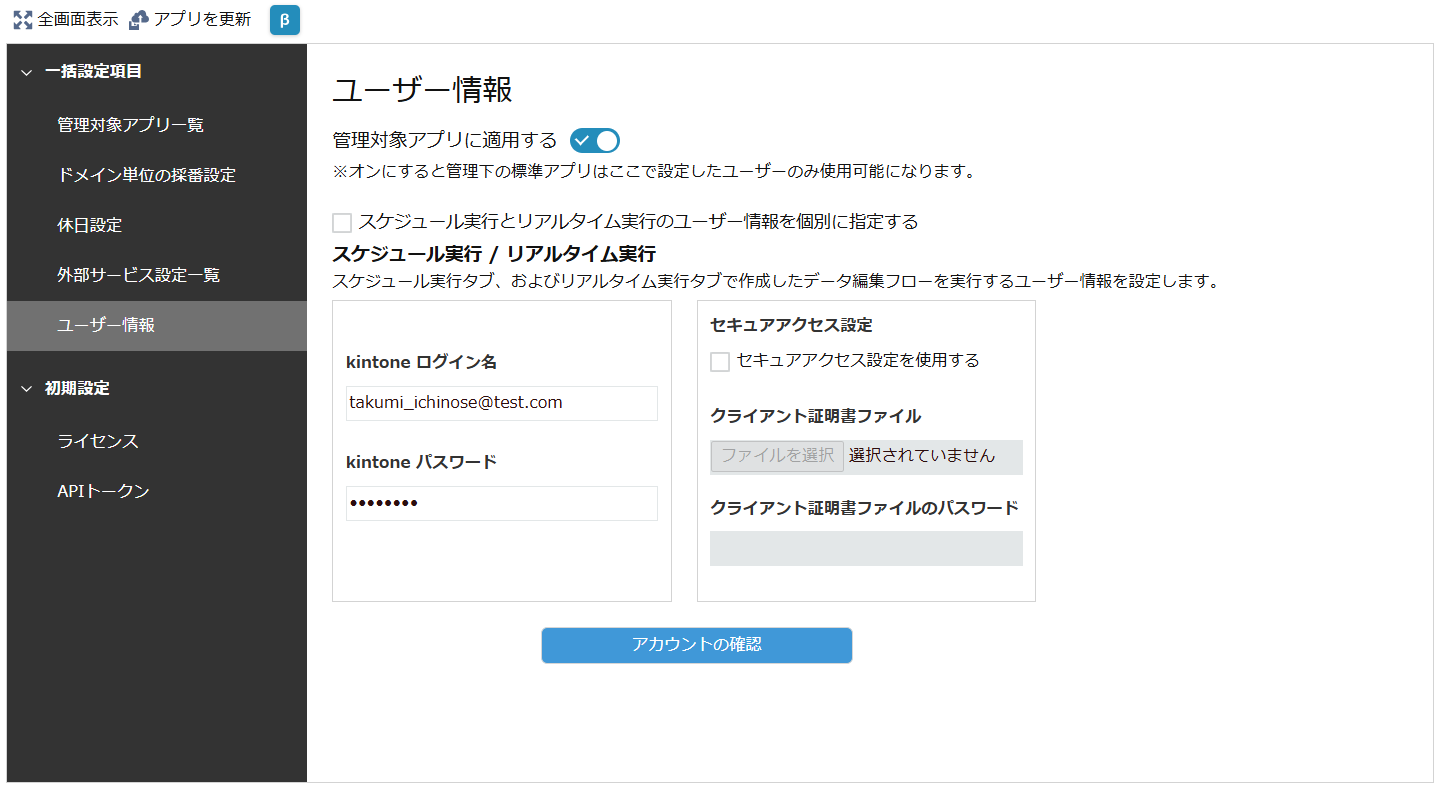Click the fullscreen display icon

(23, 20)
